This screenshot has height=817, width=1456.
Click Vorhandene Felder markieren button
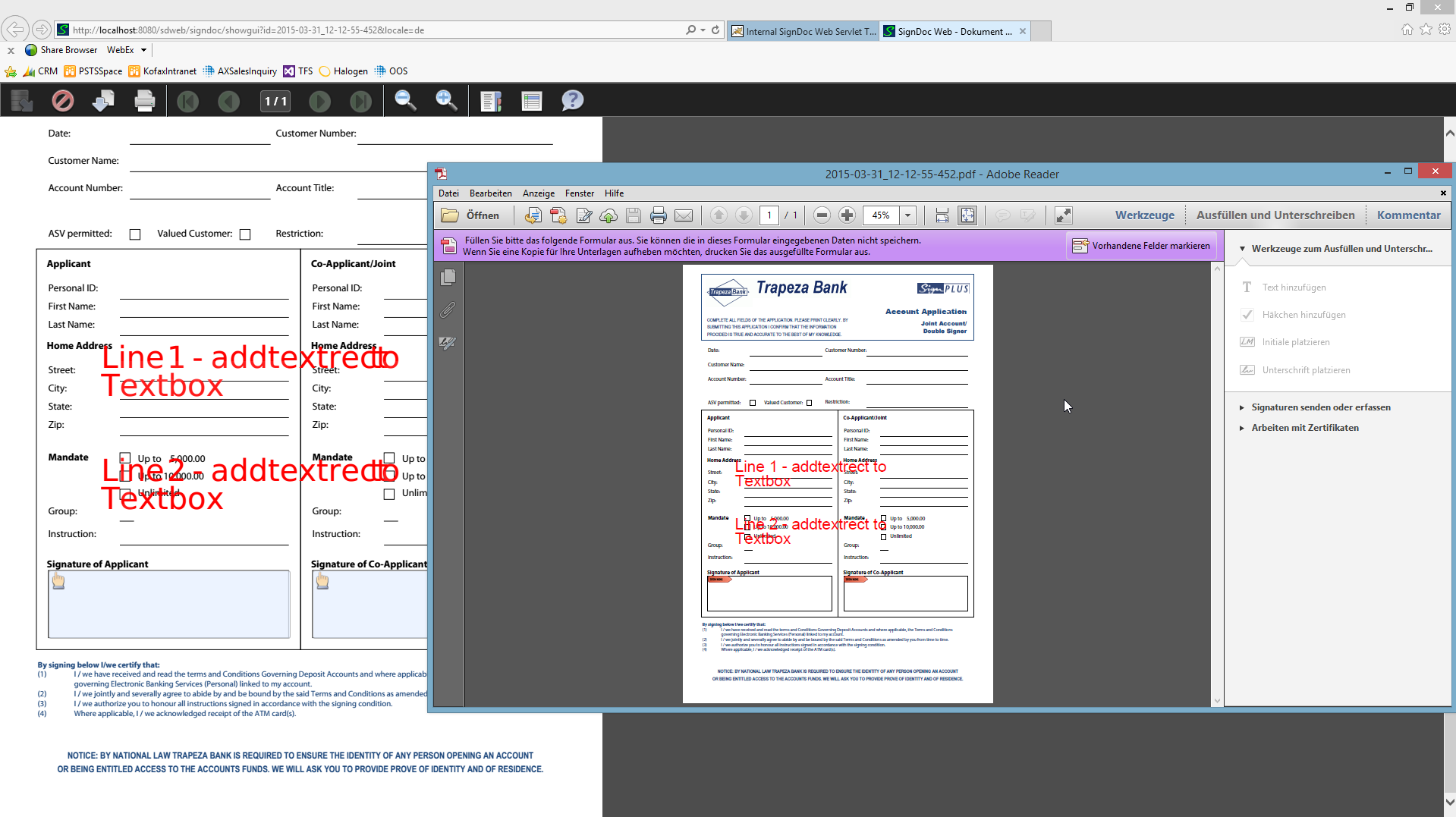click(1142, 246)
